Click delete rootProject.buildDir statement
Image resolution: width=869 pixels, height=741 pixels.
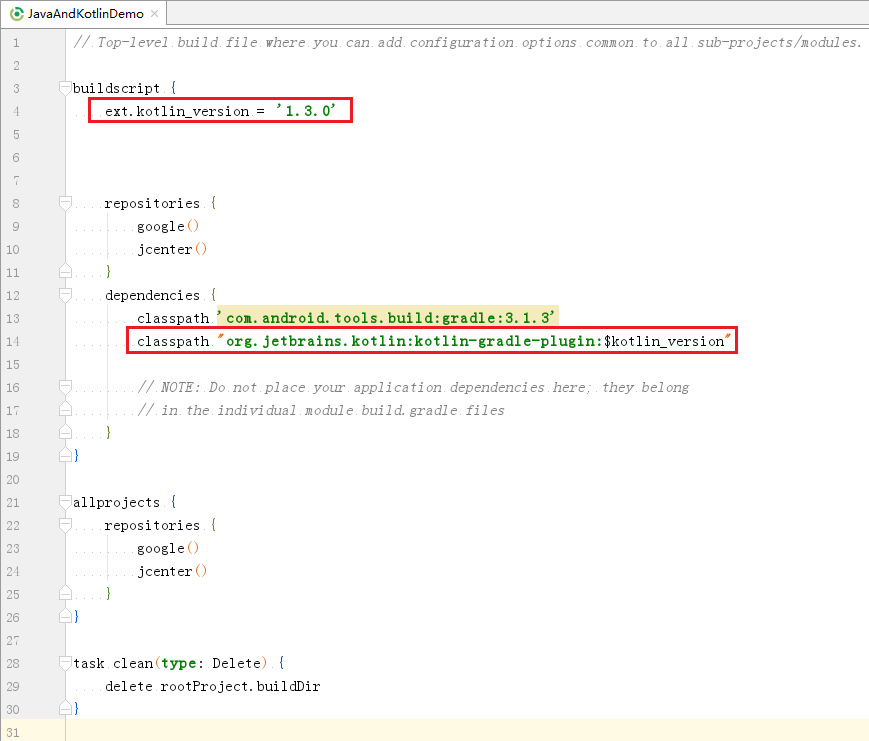pyautogui.click(x=210, y=686)
